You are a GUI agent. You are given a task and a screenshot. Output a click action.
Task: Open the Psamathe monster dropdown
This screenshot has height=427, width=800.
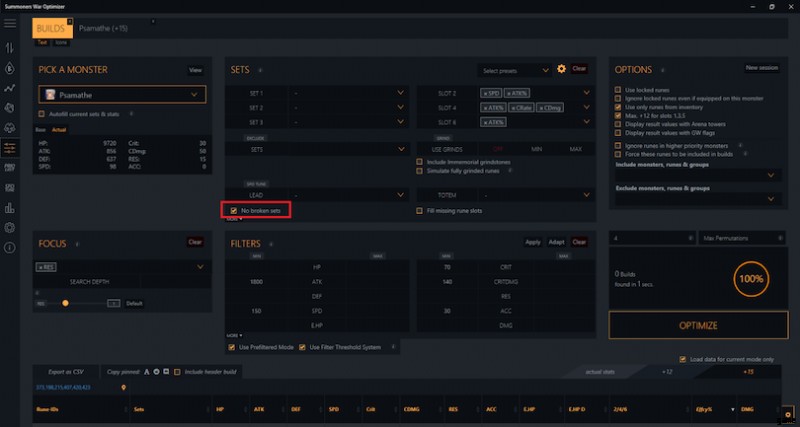pos(120,95)
